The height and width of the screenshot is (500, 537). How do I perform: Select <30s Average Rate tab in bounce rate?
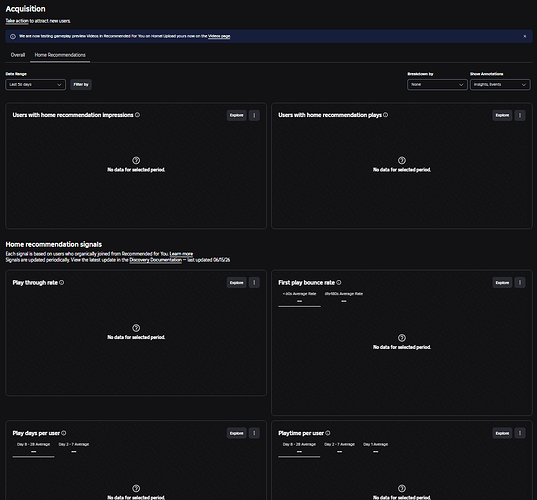[x=299, y=297]
